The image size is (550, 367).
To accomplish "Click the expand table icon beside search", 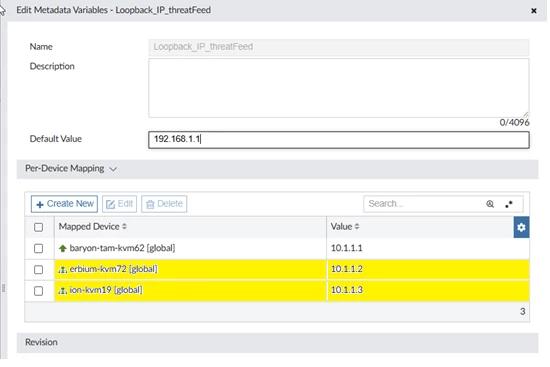I will coord(509,204).
